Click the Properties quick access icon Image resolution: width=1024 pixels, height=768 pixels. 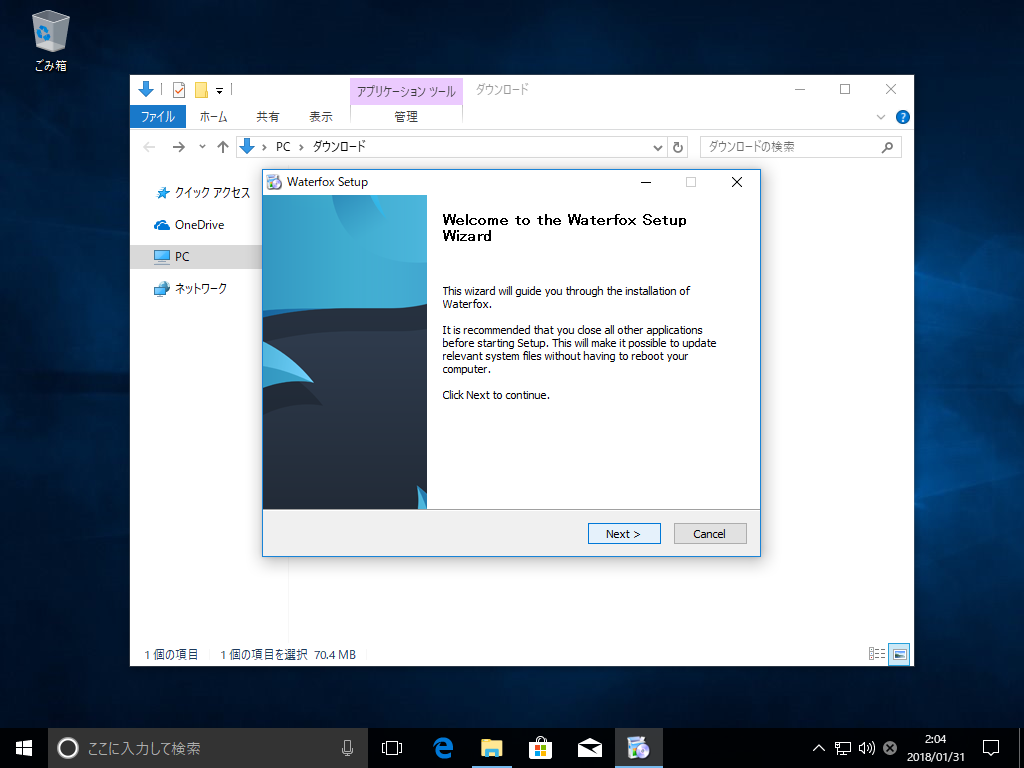tap(178, 89)
